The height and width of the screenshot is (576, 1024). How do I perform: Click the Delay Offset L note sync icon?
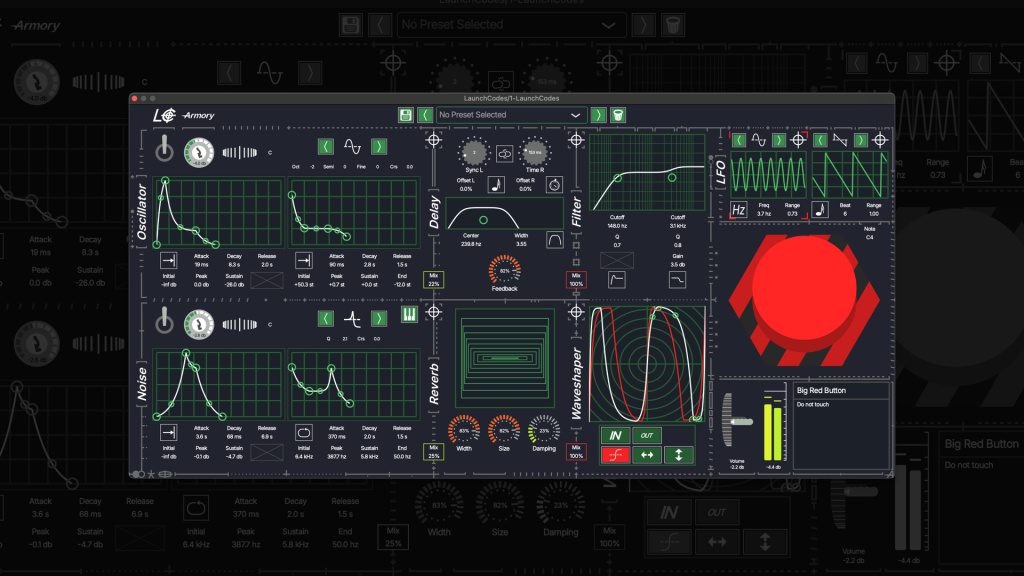click(495, 183)
